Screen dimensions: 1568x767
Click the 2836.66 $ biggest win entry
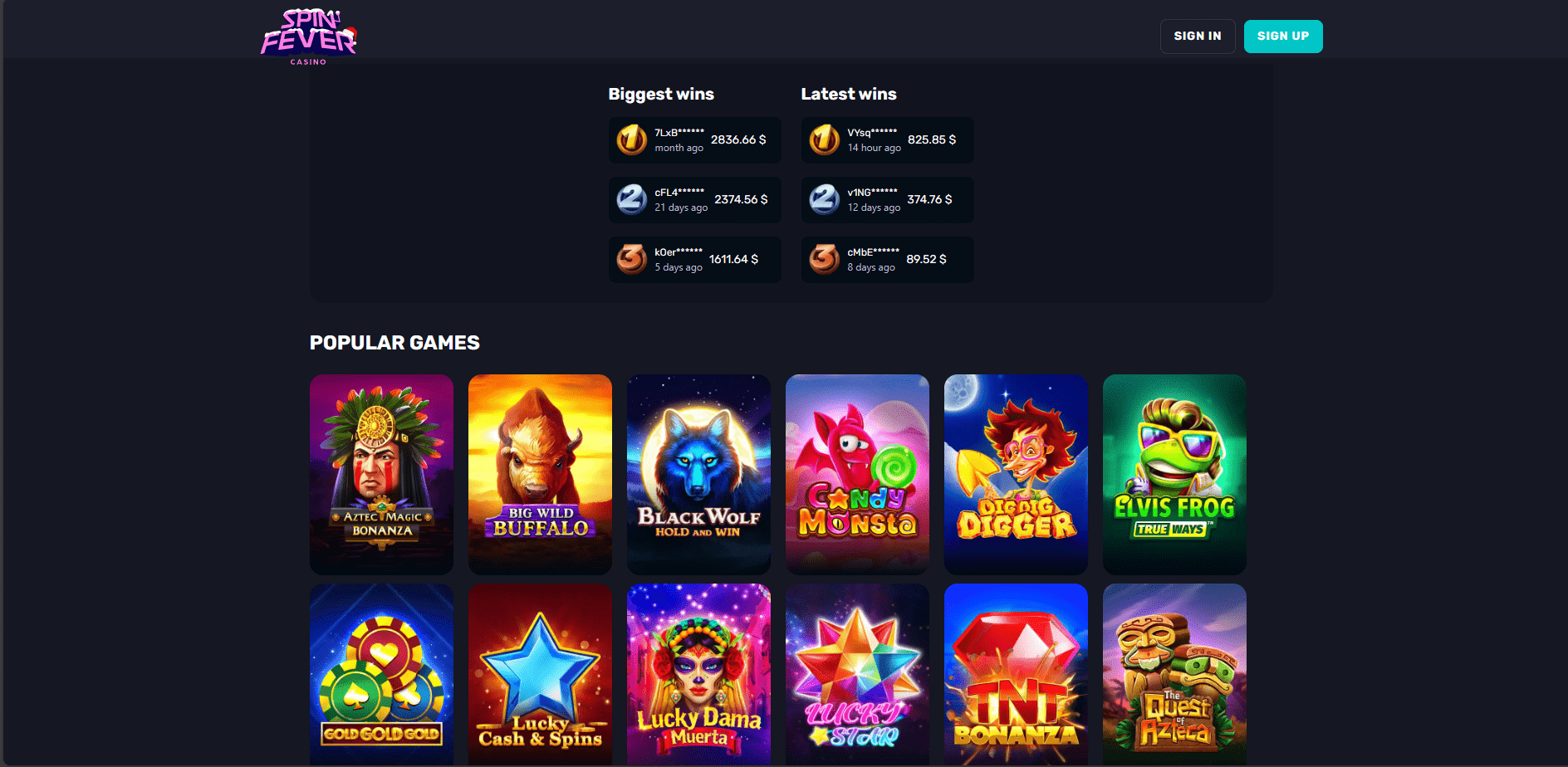click(x=694, y=139)
